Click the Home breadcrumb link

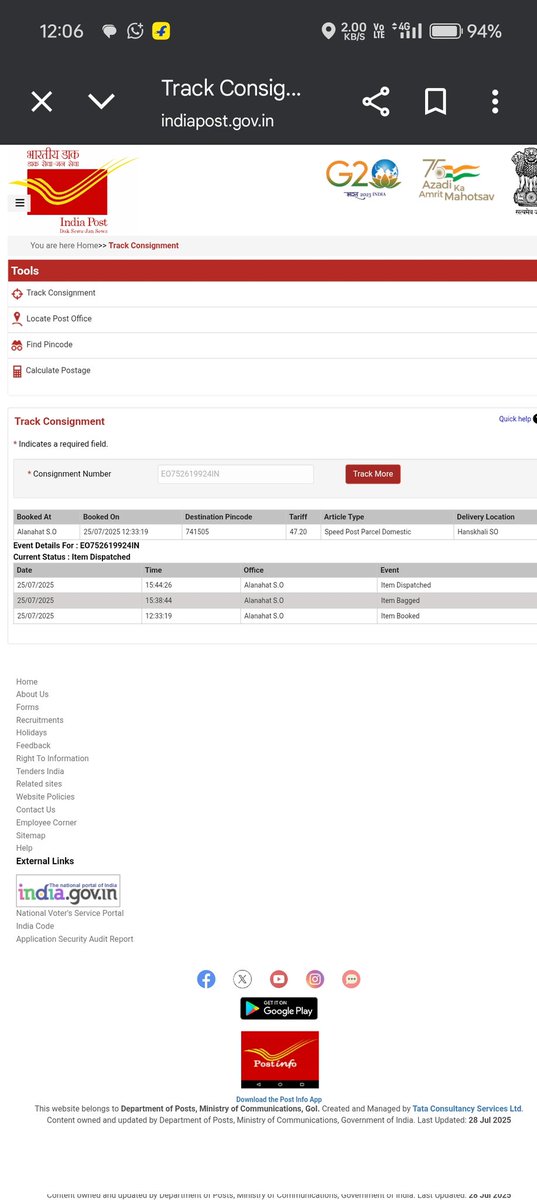[87, 245]
